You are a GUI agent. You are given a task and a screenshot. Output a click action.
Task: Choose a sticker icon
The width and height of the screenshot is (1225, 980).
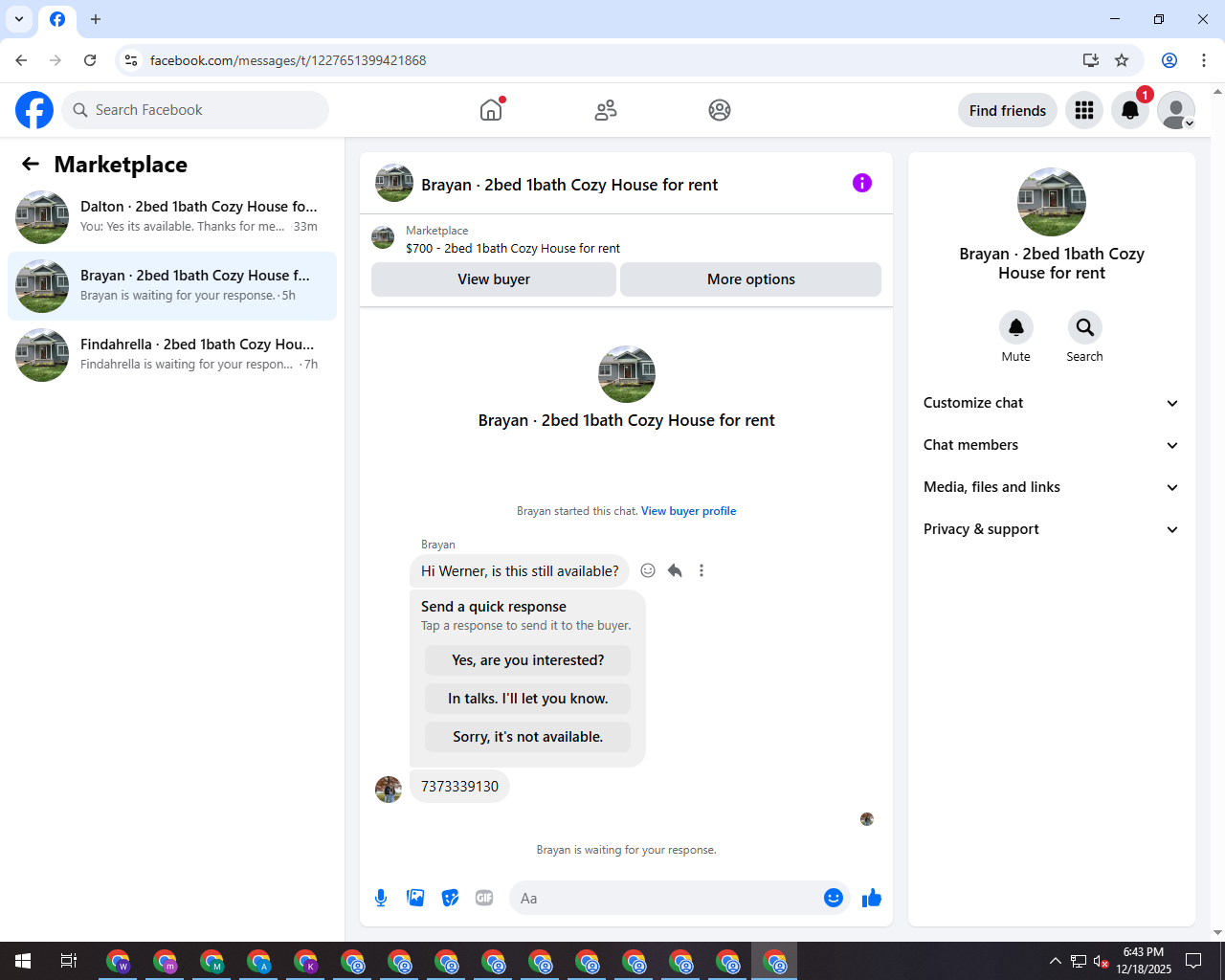point(450,898)
